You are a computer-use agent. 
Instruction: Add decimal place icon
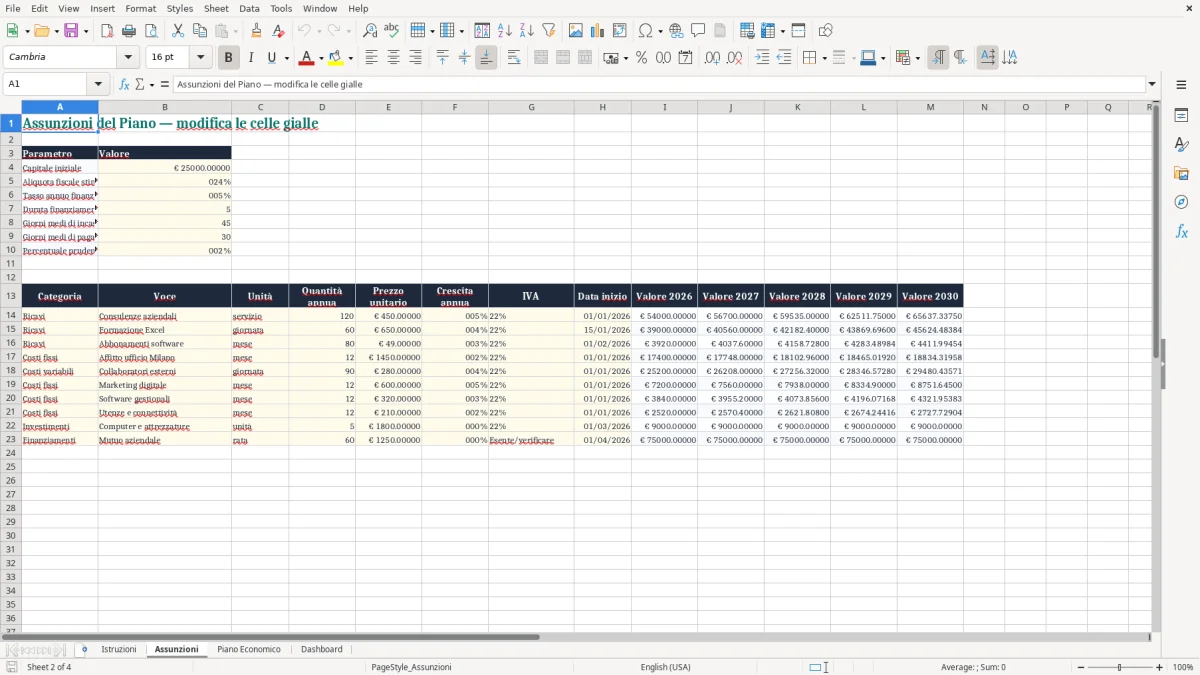click(x=712, y=58)
